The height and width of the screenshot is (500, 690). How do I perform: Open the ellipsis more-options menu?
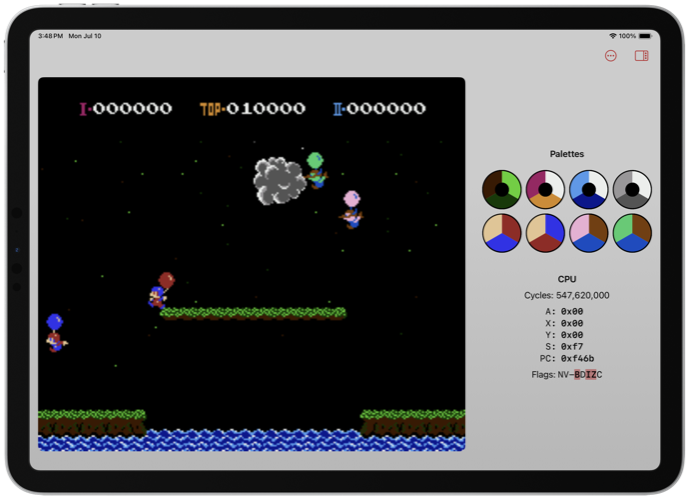(610, 56)
